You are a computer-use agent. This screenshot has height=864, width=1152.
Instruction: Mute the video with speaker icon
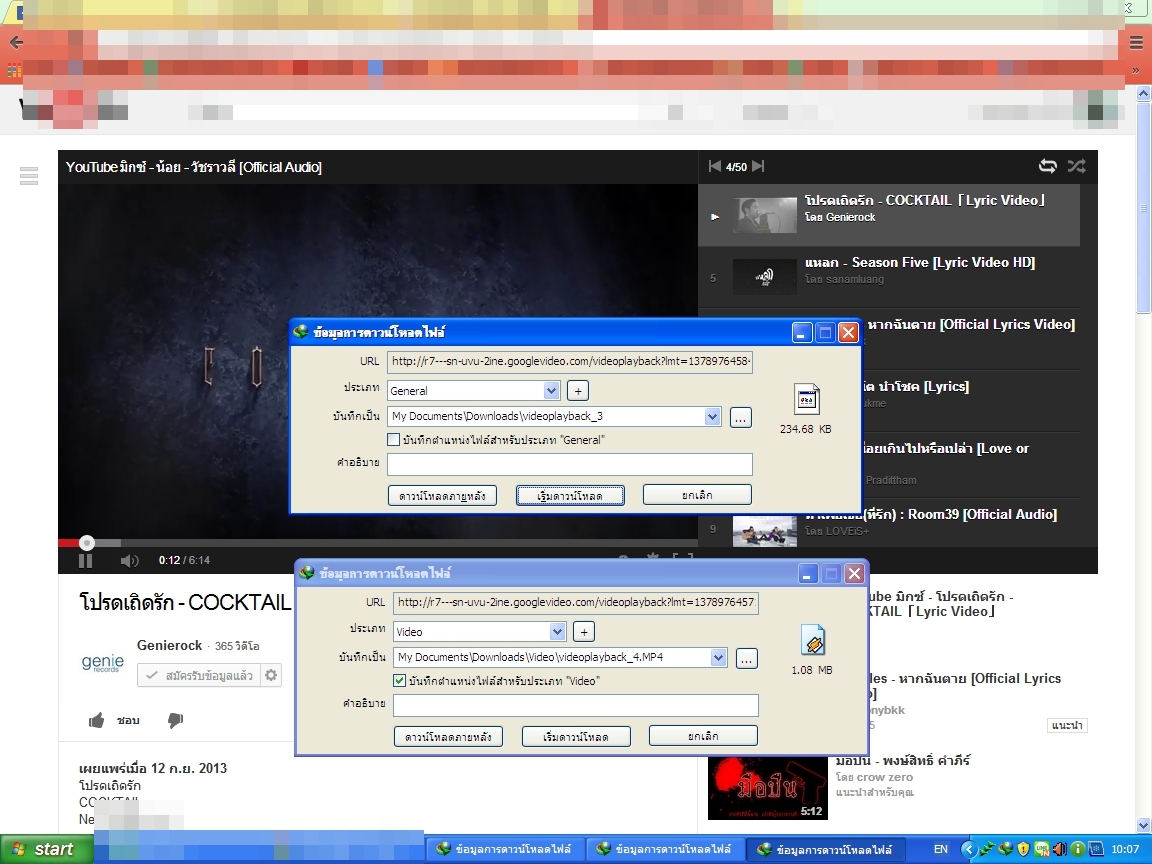click(129, 561)
